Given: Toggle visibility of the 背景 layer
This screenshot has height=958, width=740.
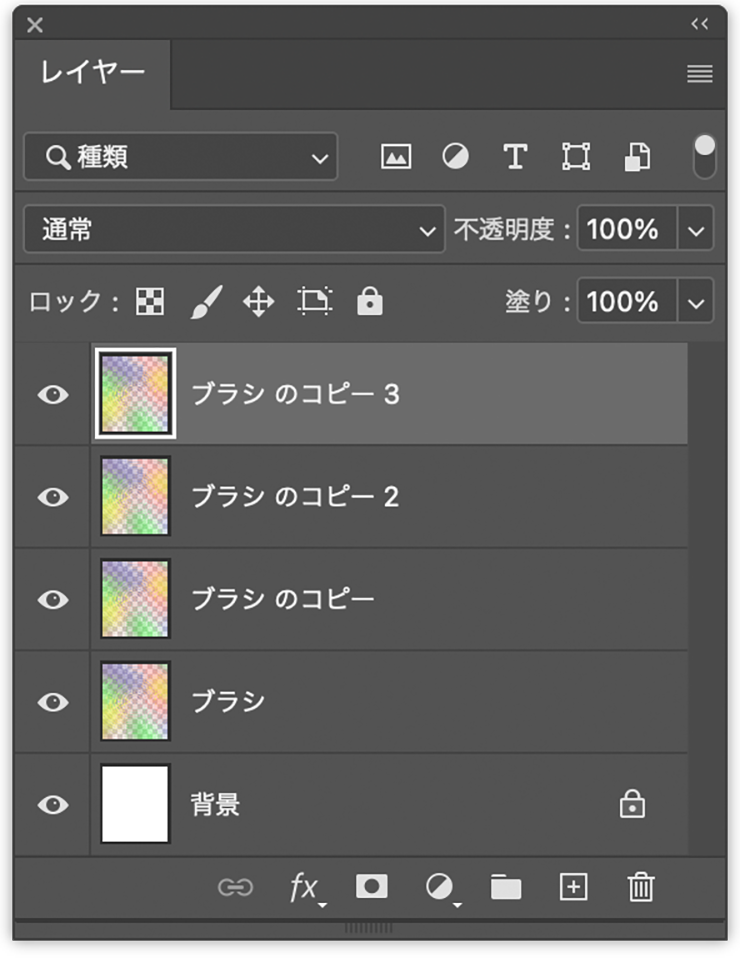Looking at the screenshot, I should point(52,805).
